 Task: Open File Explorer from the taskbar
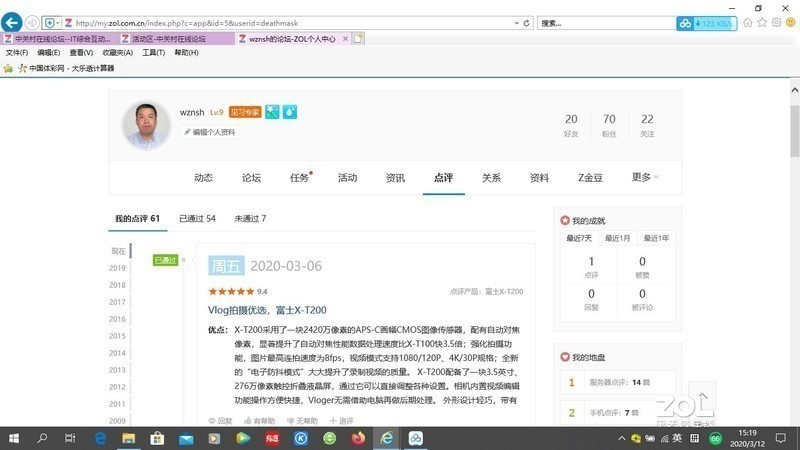(129, 438)
